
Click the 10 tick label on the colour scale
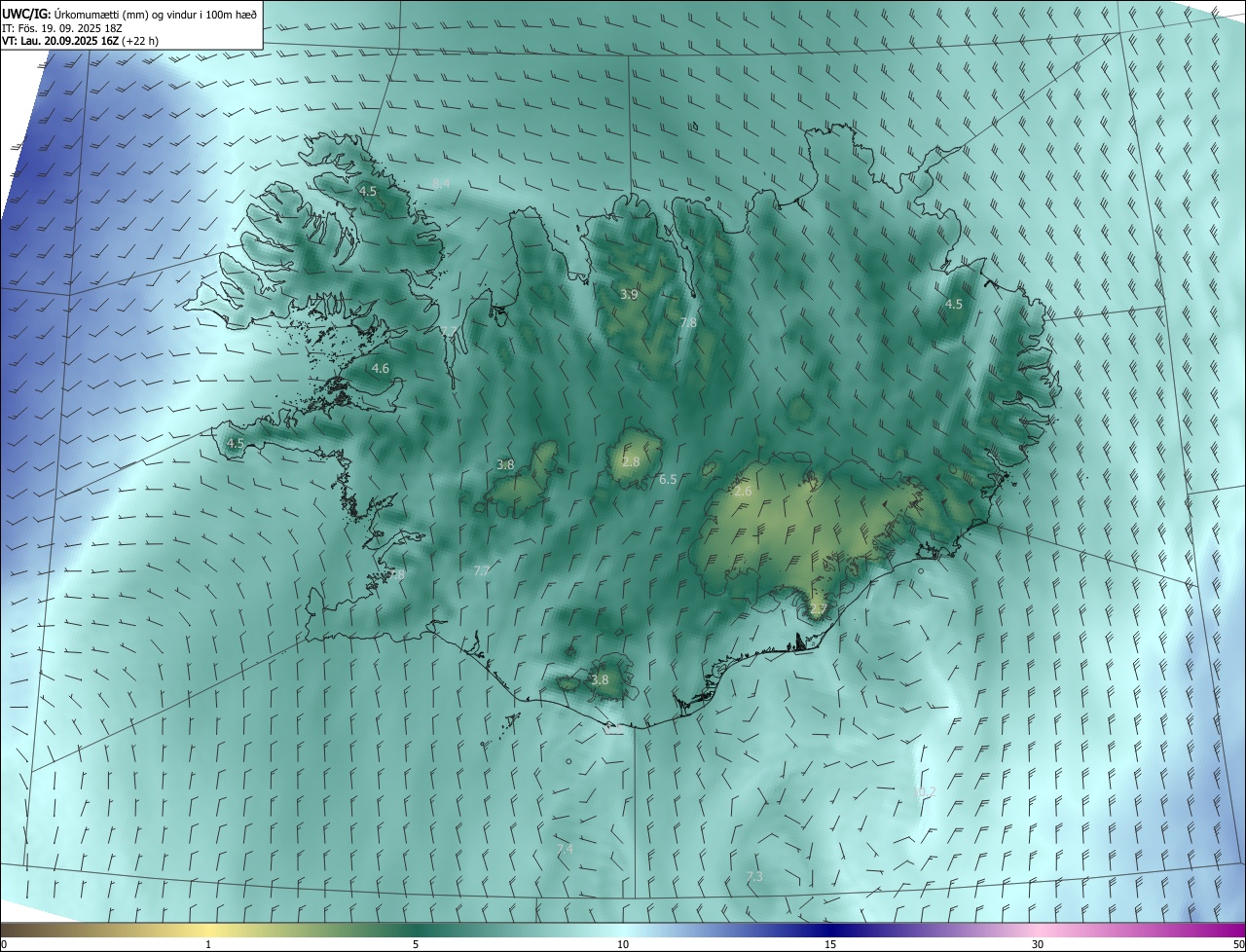point(623,944)
